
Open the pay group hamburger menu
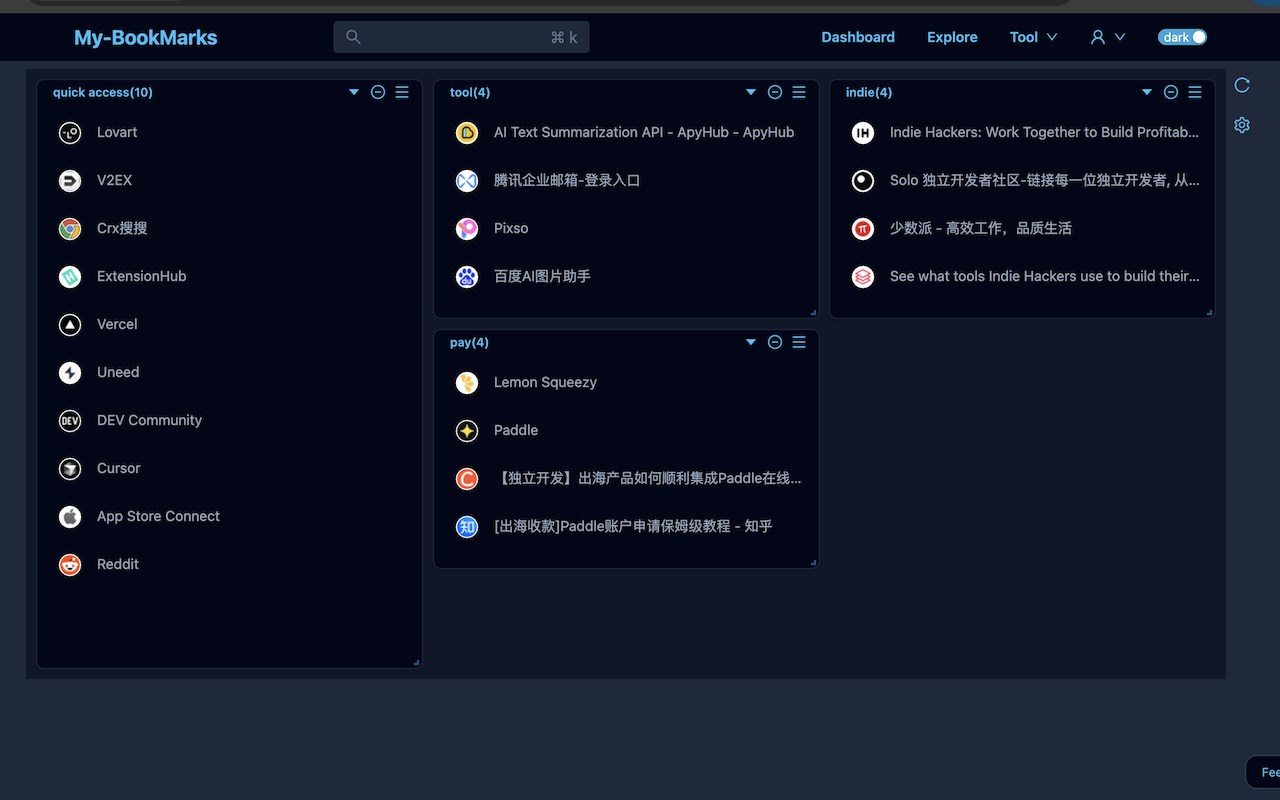(x=799, y=342)
